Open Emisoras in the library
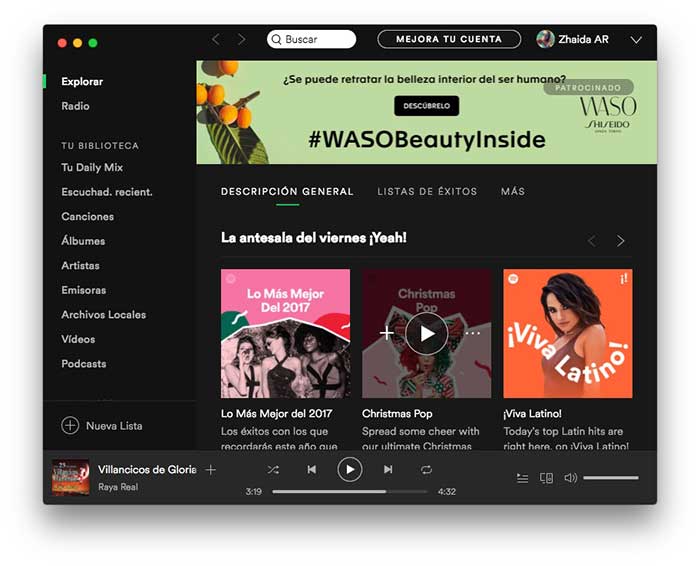Screen dimensions: 700x566 [x=83, y=290]
